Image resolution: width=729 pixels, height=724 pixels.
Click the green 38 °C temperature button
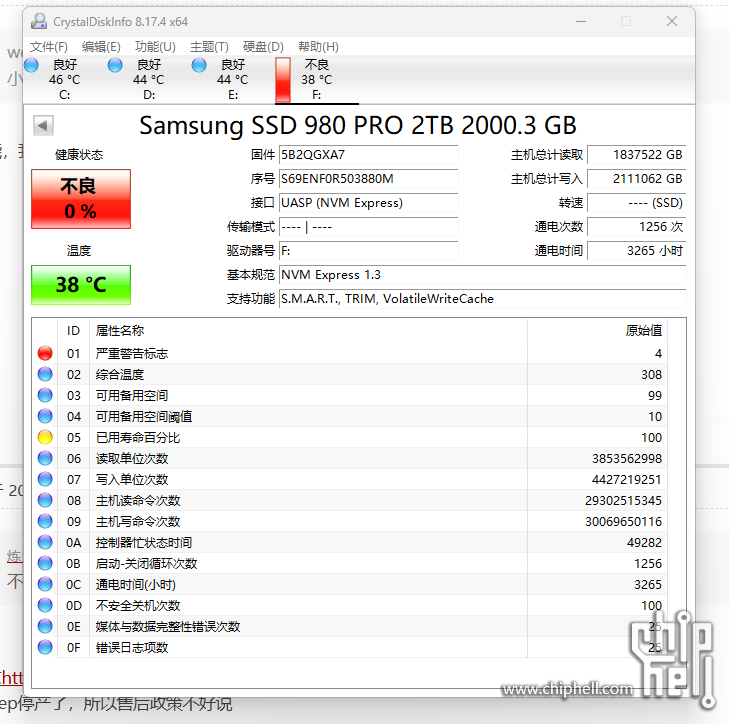[x=81, y=285]
